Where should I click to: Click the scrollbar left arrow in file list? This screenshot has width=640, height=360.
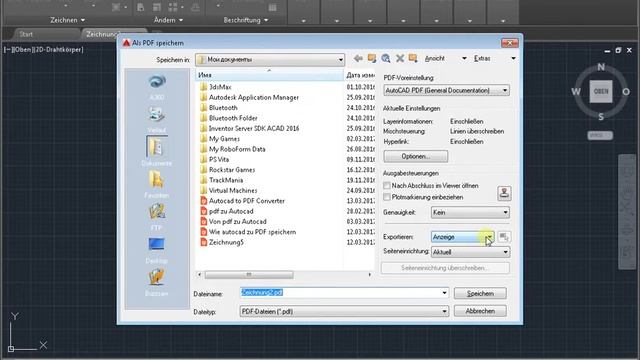click(x=200, y=275)
